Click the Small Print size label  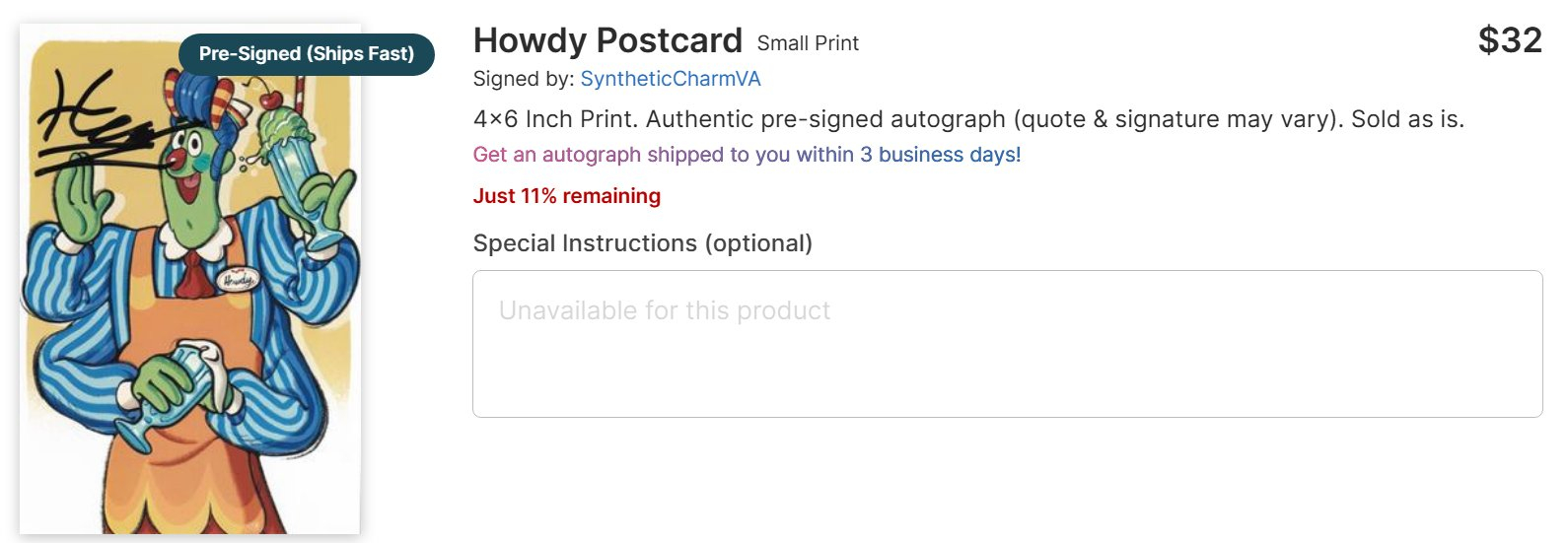tap(808, 43)
